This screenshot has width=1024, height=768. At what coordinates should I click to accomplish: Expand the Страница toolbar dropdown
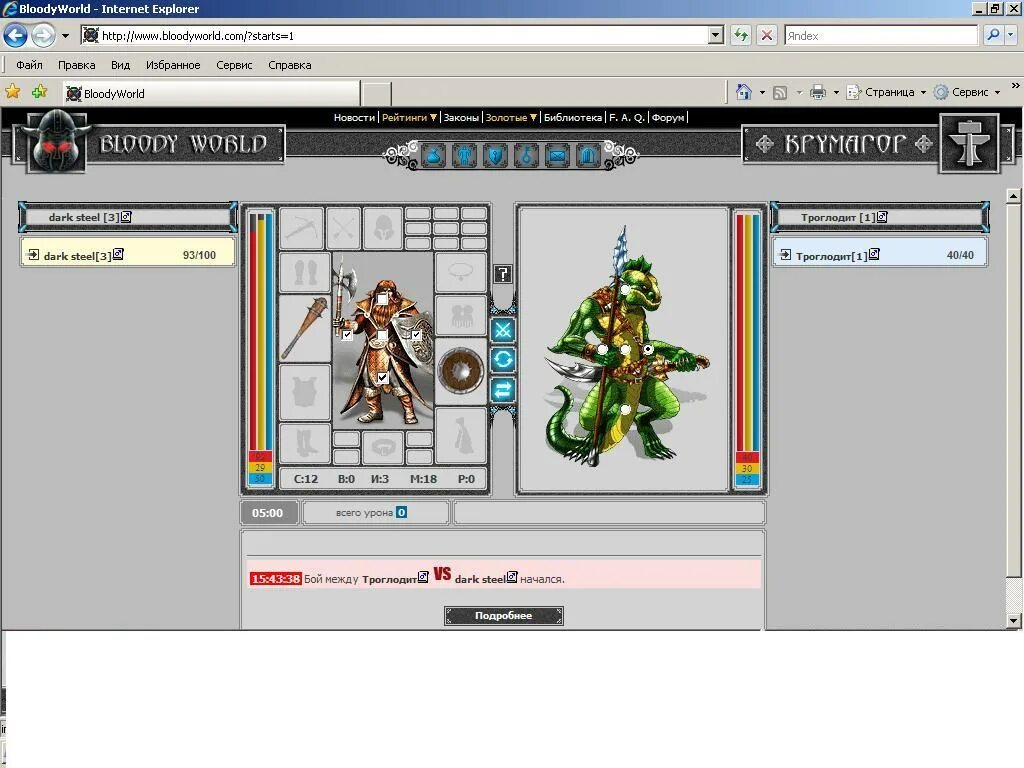(923, 93)
